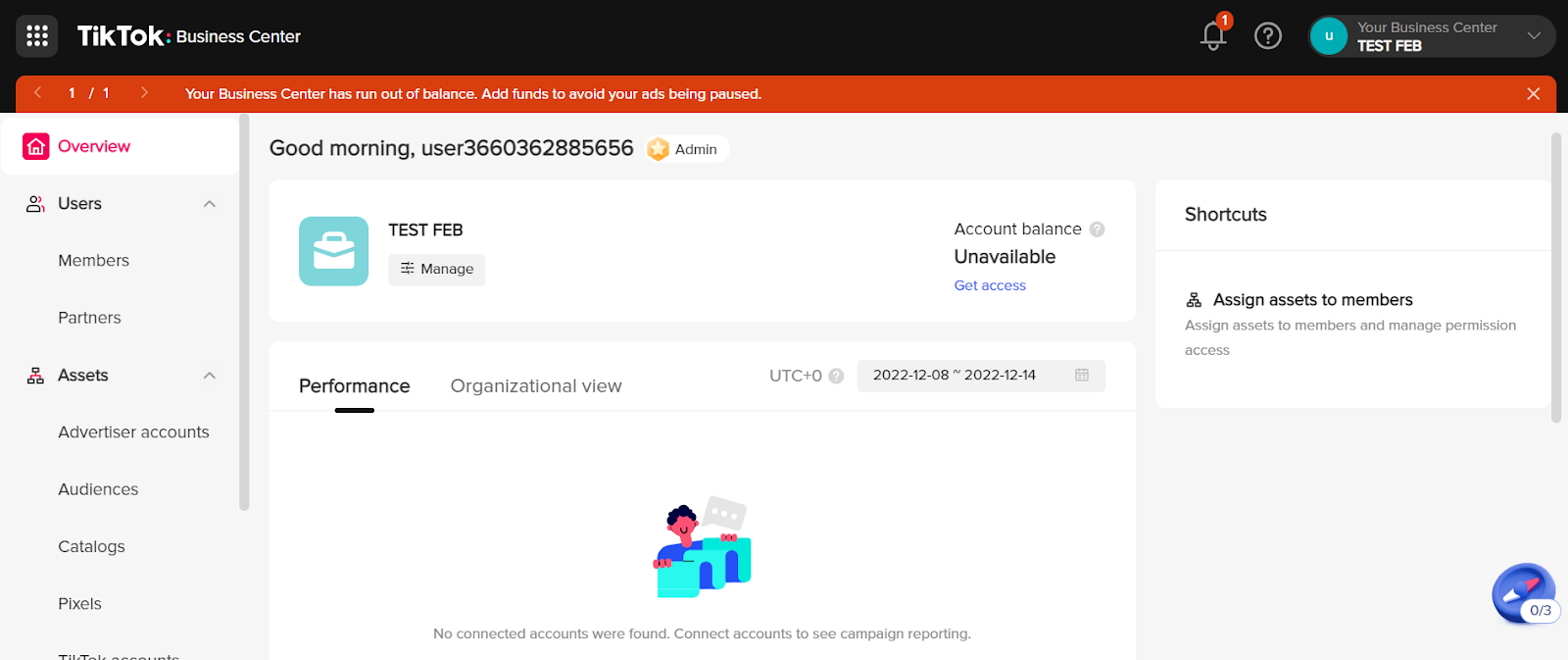This screenshot has height=660, width=1568.
Task: Open the help question mark icon
Action: click(x=1268, y=36)
